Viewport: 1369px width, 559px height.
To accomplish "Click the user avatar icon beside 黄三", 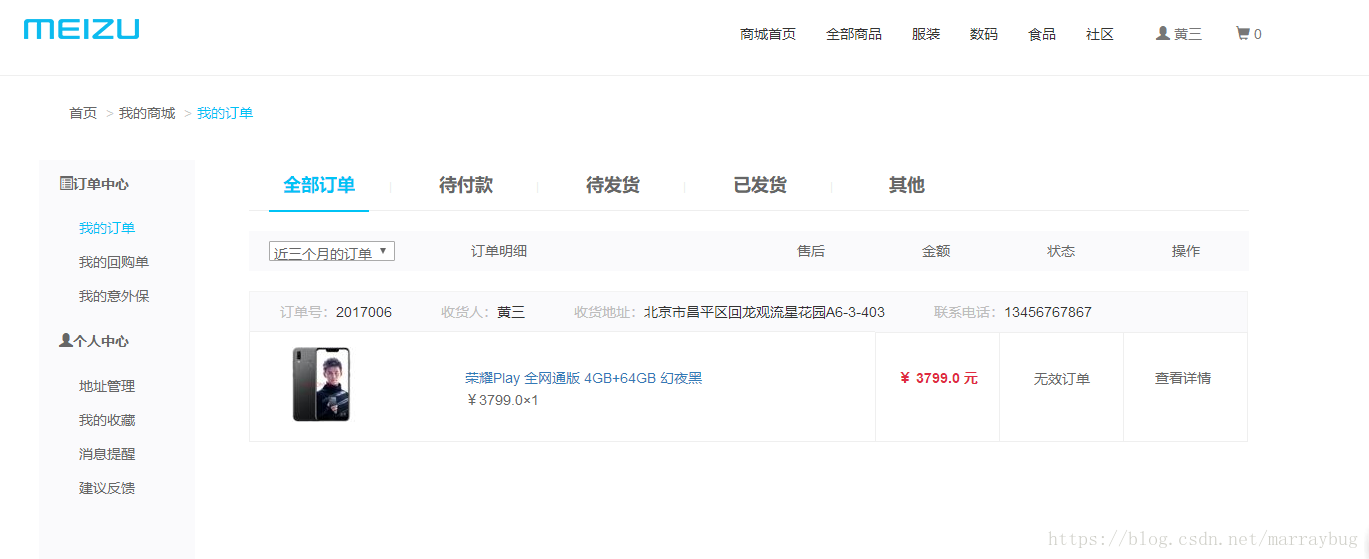I will pyautogui.click(x=1162, y=33).
